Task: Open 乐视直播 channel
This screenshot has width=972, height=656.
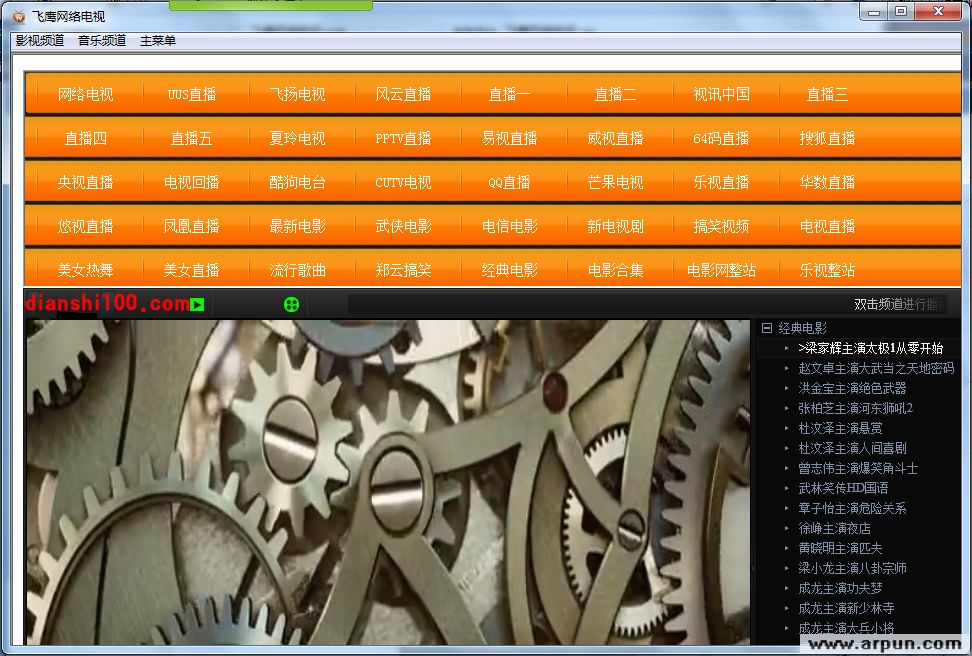Action: click(722, 182)
